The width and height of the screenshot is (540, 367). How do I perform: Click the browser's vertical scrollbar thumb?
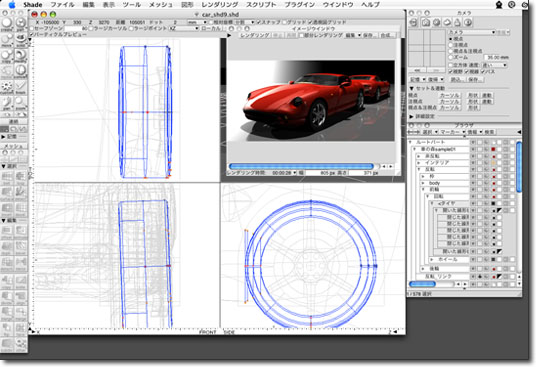(519, 167)
